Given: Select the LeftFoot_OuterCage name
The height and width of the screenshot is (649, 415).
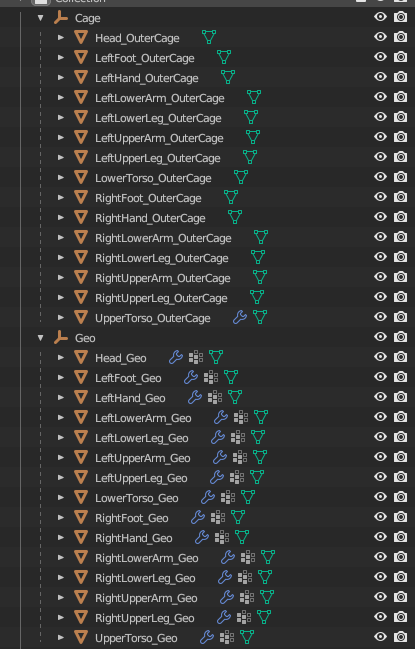Looking at the screenshot, I should pos(144,58).
